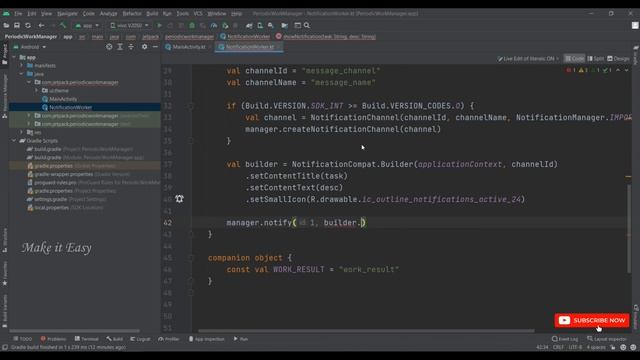
Task: Open Live Edit of literals dropdown
Action: click(528, 59)
